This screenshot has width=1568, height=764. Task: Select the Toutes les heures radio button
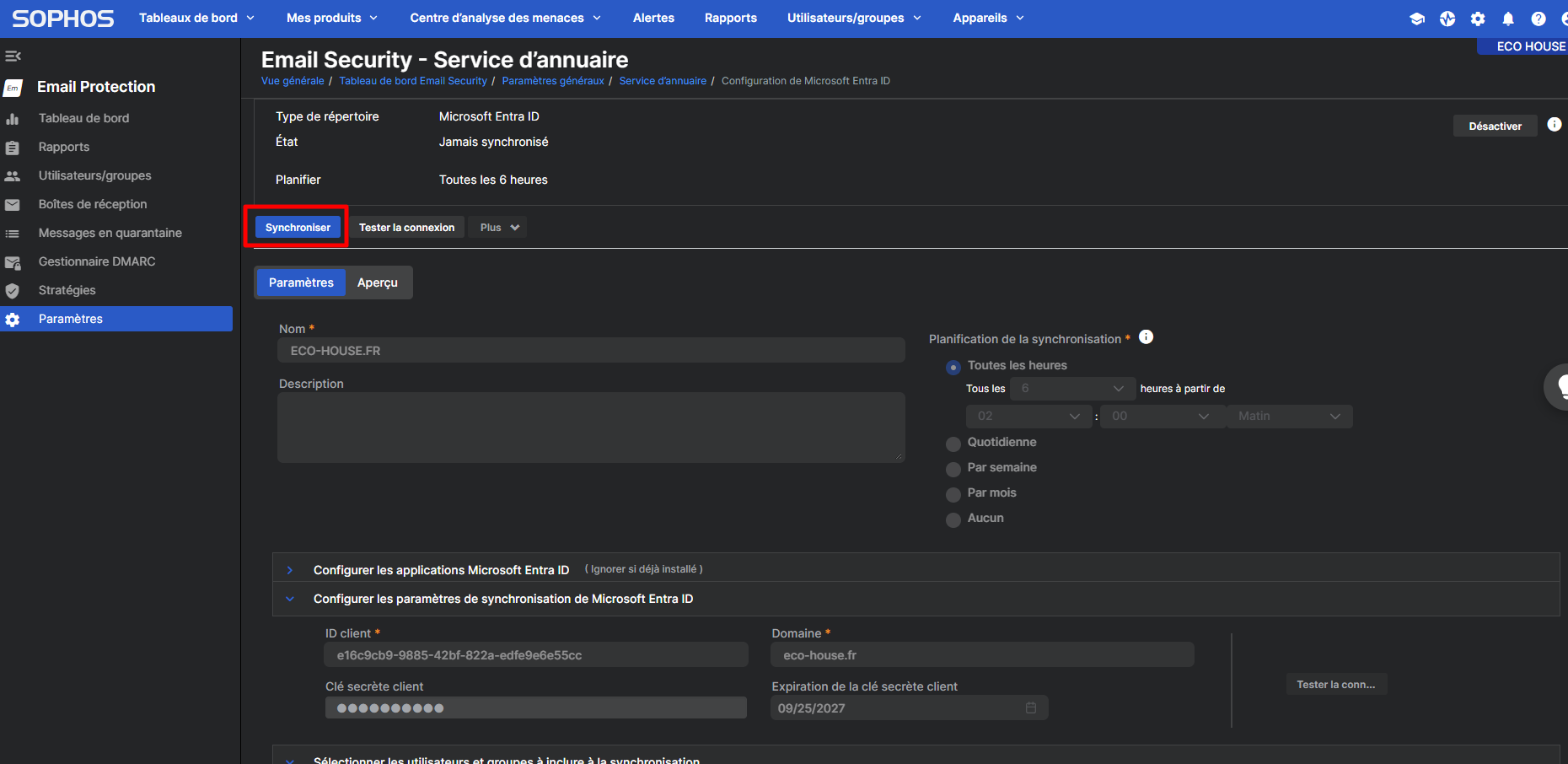pos(953,368)
